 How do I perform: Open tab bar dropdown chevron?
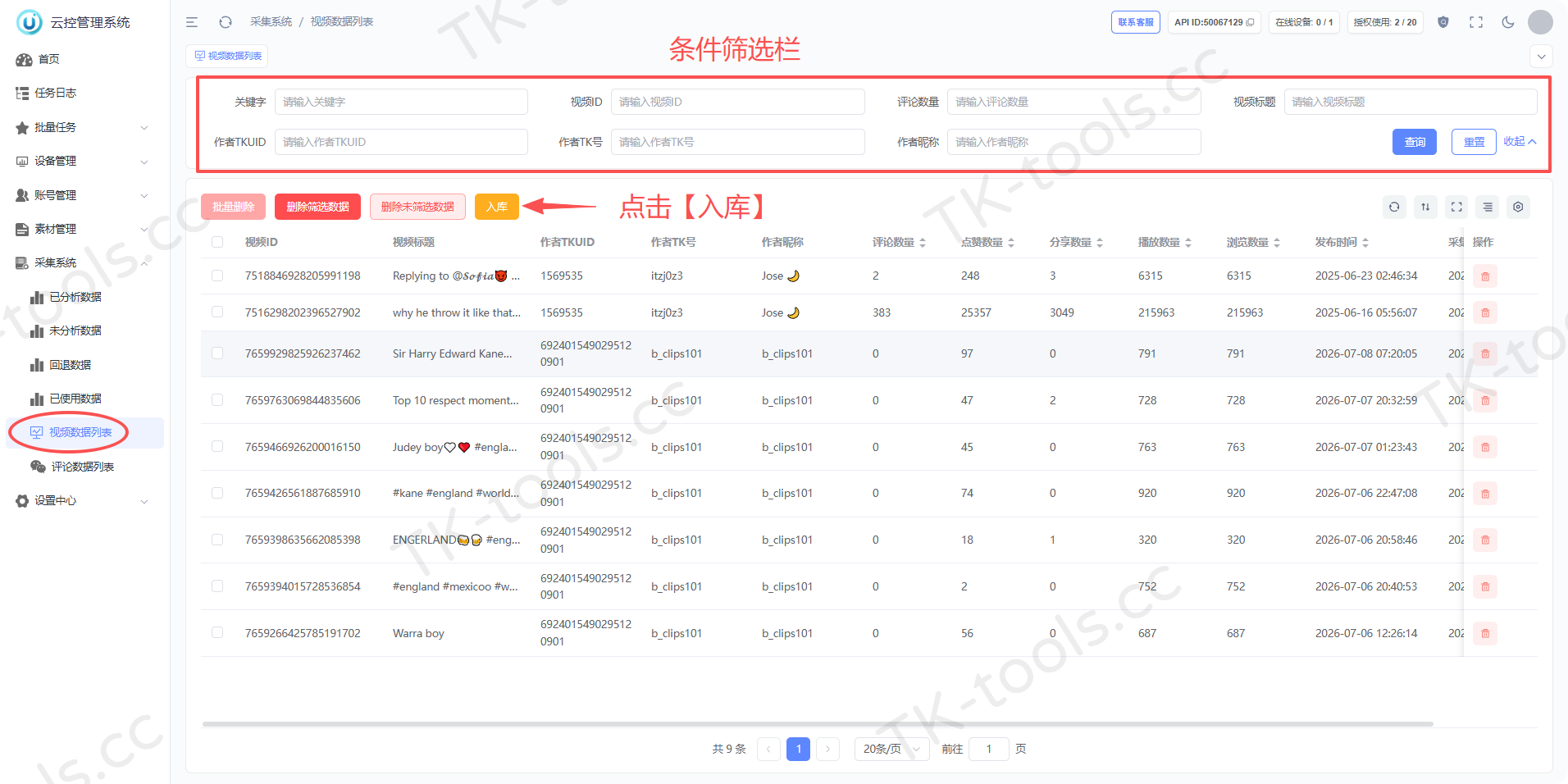[1541, 57]
